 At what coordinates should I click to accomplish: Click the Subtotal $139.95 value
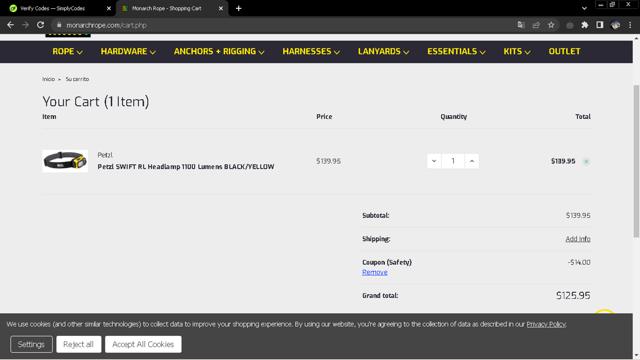pos(578,215)
